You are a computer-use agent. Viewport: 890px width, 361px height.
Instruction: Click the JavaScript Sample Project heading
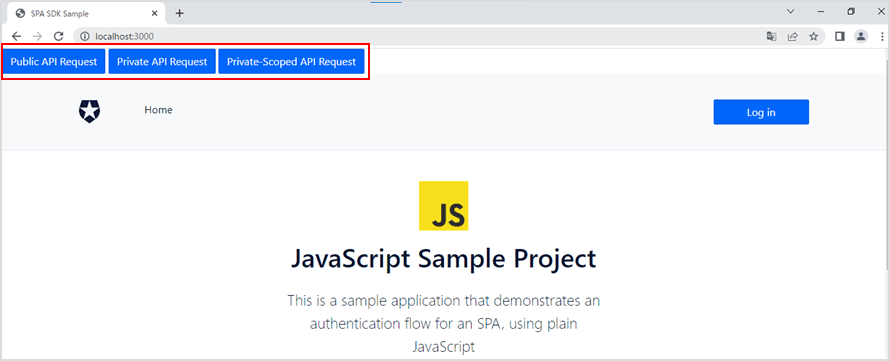click(x=443, y=259)
